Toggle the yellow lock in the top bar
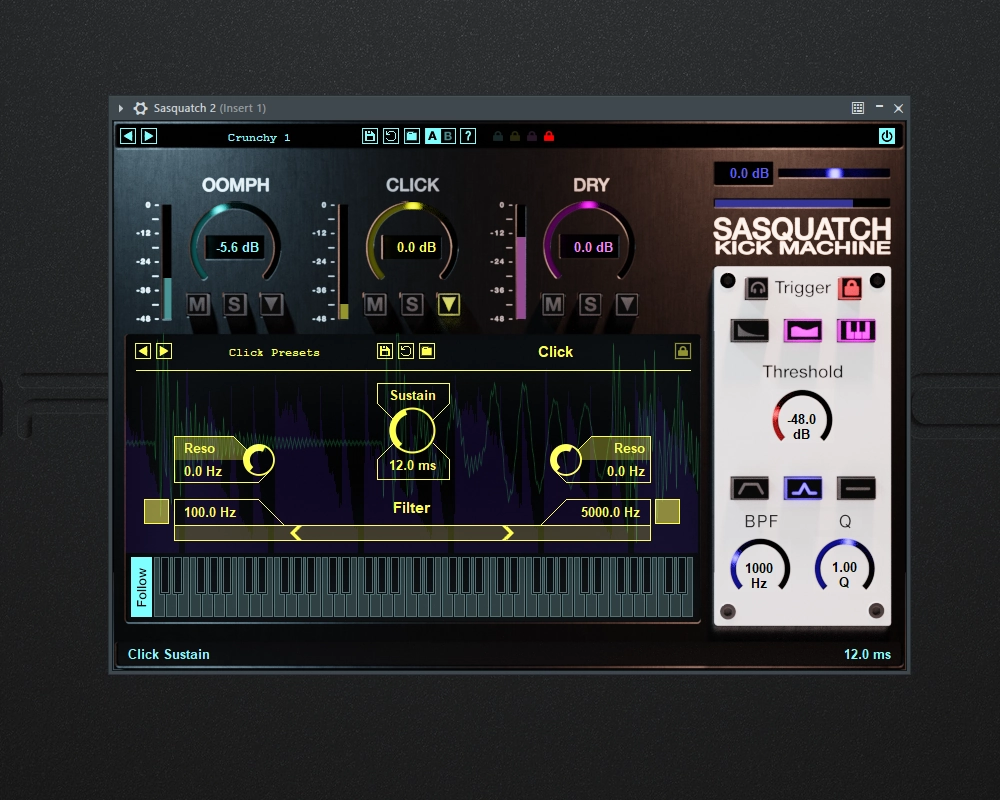The width and height of the screenshot is (1000, 800). pyautogui.click(x=515, y=136)
